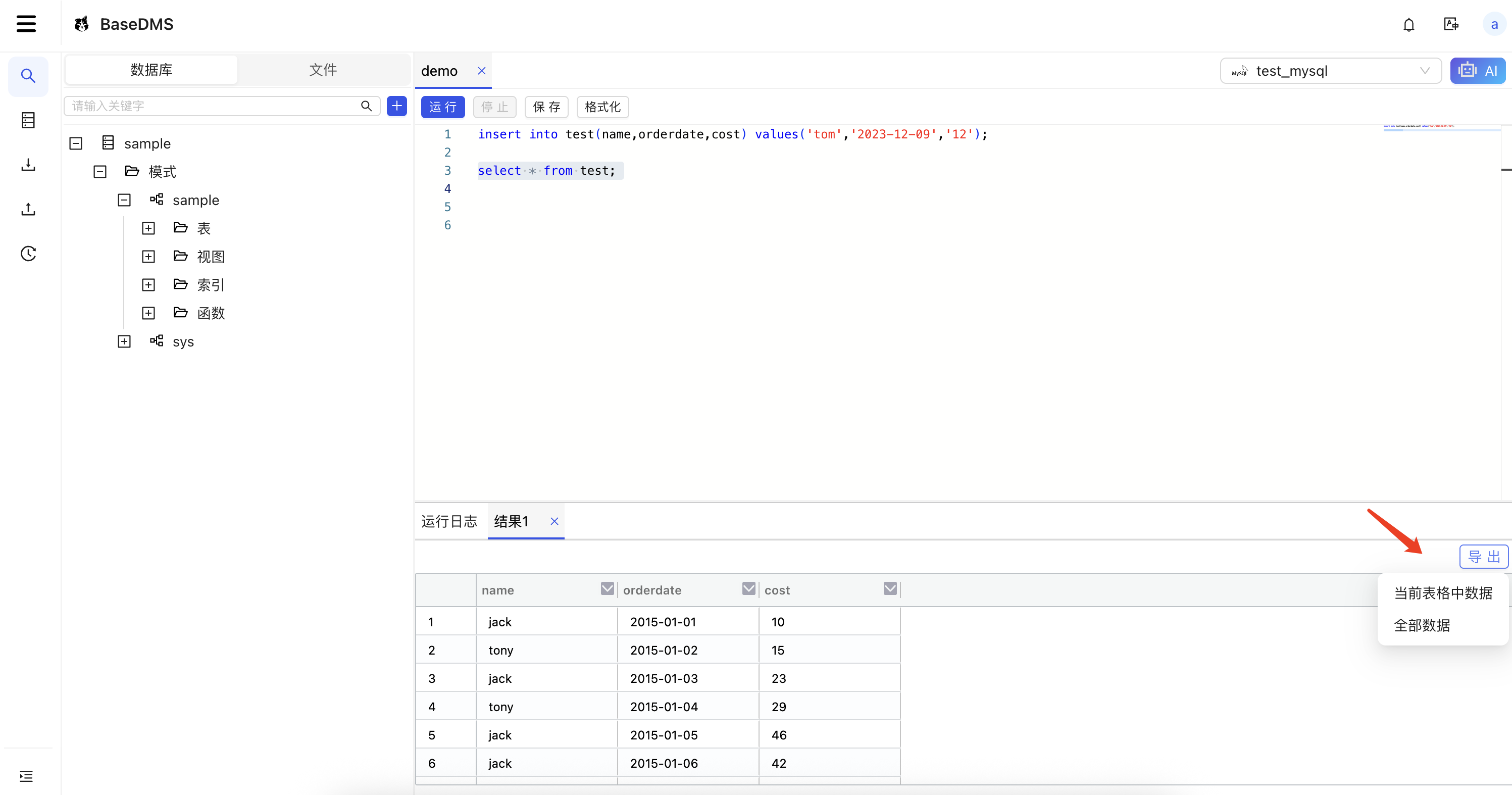The image size is (1512, 795).
Task: Expand the 函数 folder
Action: click(x=148, y=313)
